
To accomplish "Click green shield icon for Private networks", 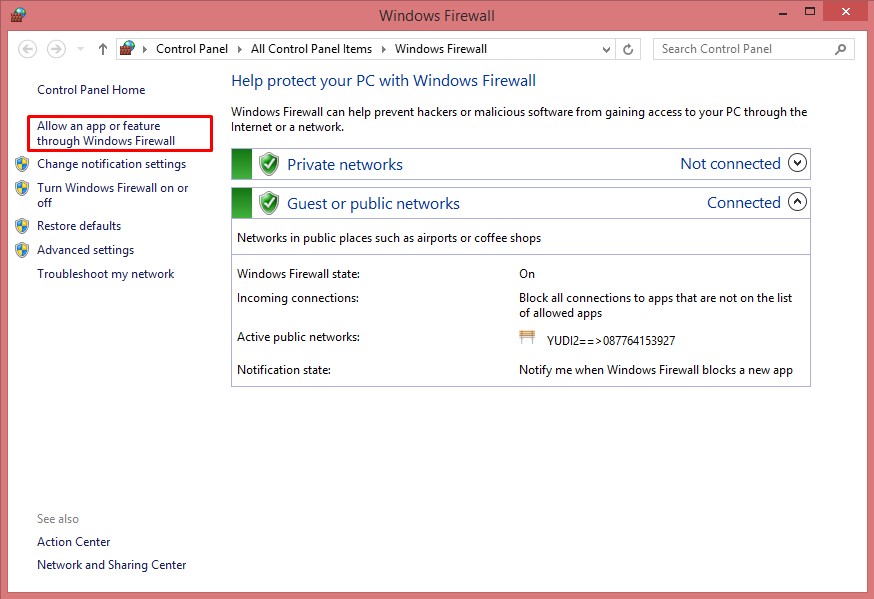I will (x=269, y=164).
